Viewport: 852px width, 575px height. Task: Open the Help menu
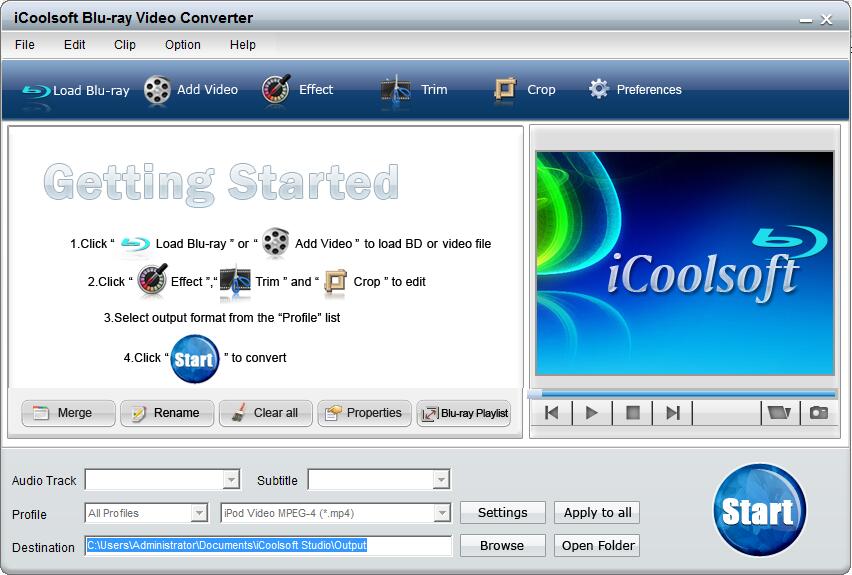click(x=242, y=45)
